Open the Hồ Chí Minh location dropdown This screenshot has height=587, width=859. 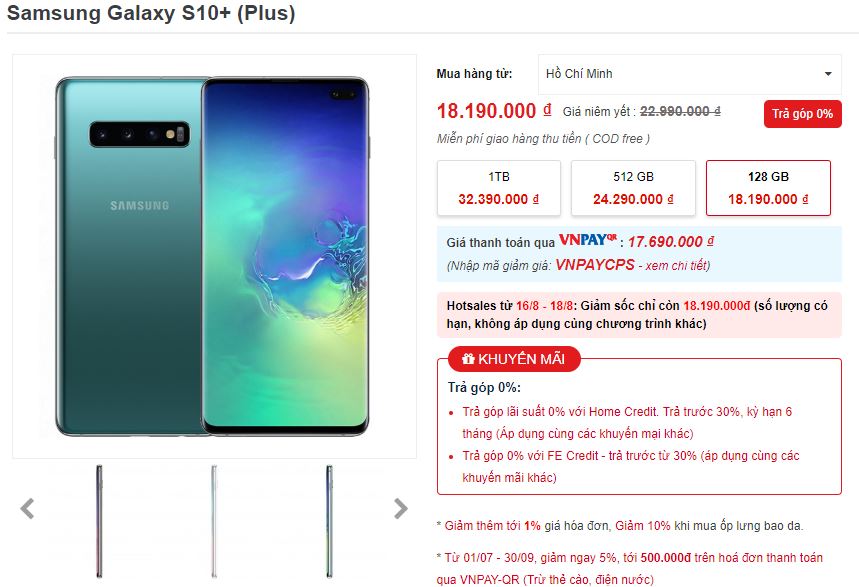[x=690, y=74]
